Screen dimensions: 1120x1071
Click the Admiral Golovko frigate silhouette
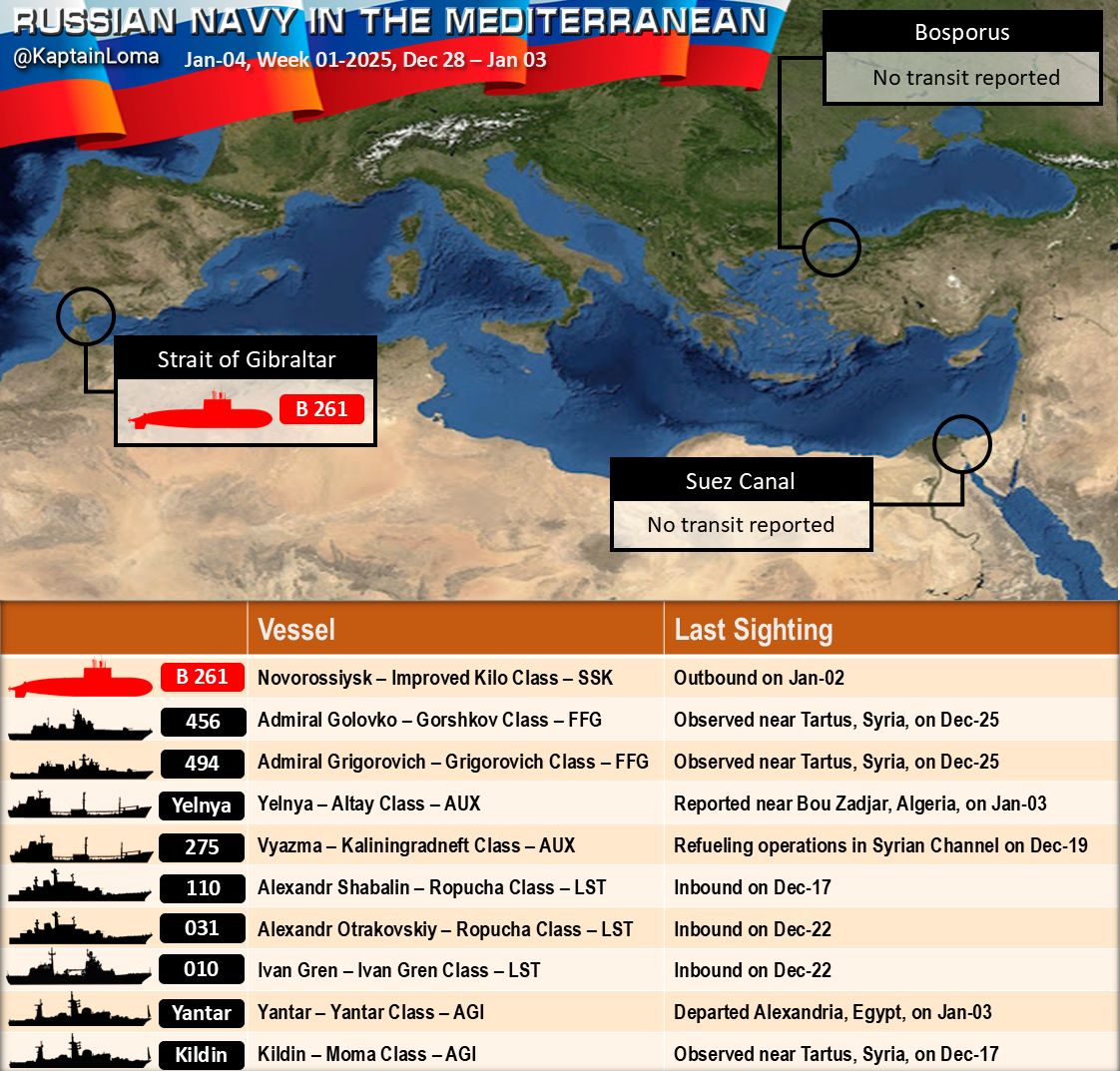(x=80, y=725)
